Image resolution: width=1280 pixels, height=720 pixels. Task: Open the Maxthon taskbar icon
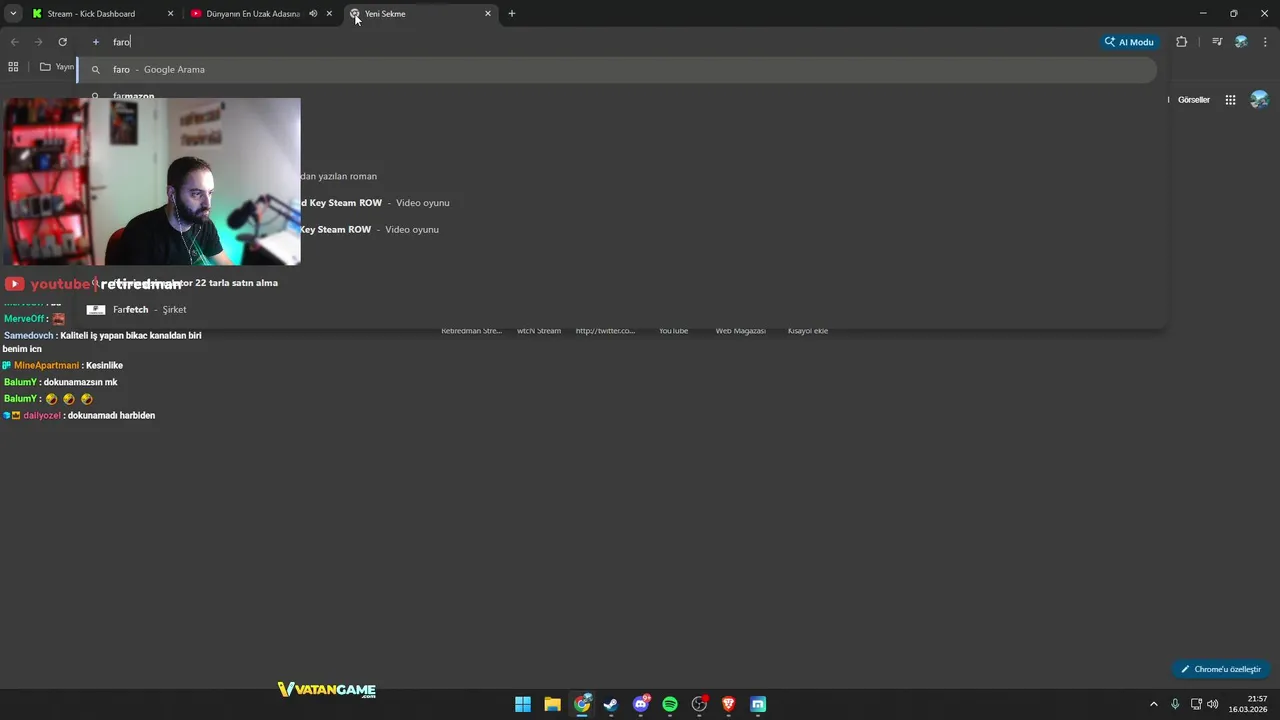coord(758,704)
